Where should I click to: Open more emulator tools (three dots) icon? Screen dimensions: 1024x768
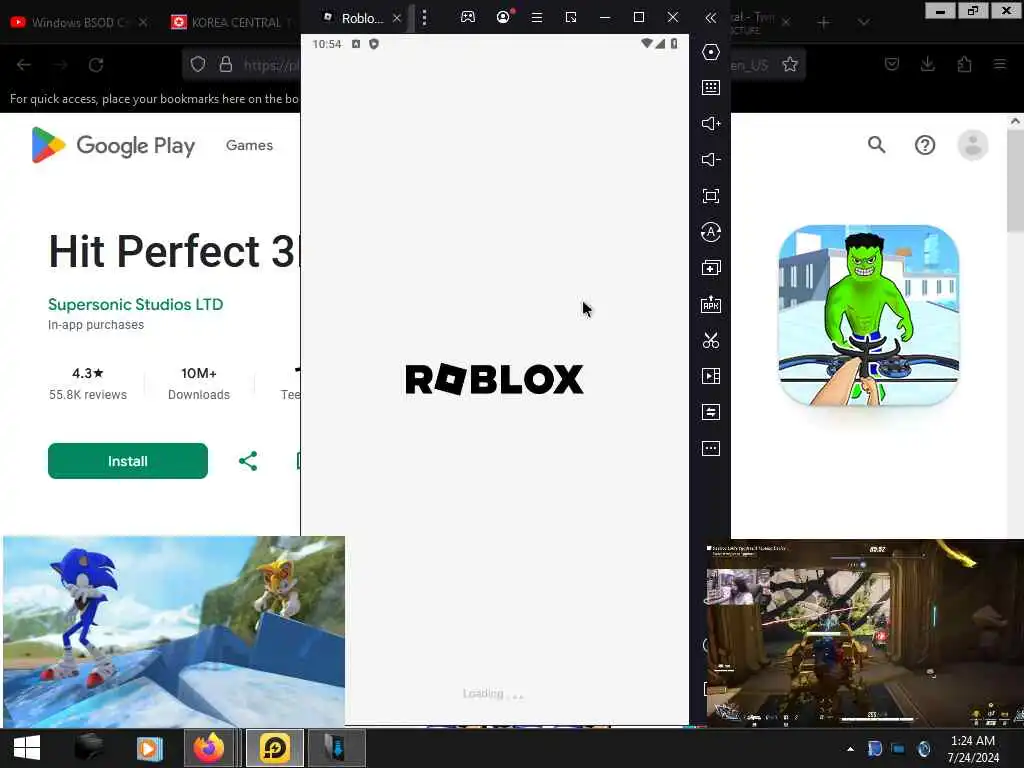pos(711,449)
